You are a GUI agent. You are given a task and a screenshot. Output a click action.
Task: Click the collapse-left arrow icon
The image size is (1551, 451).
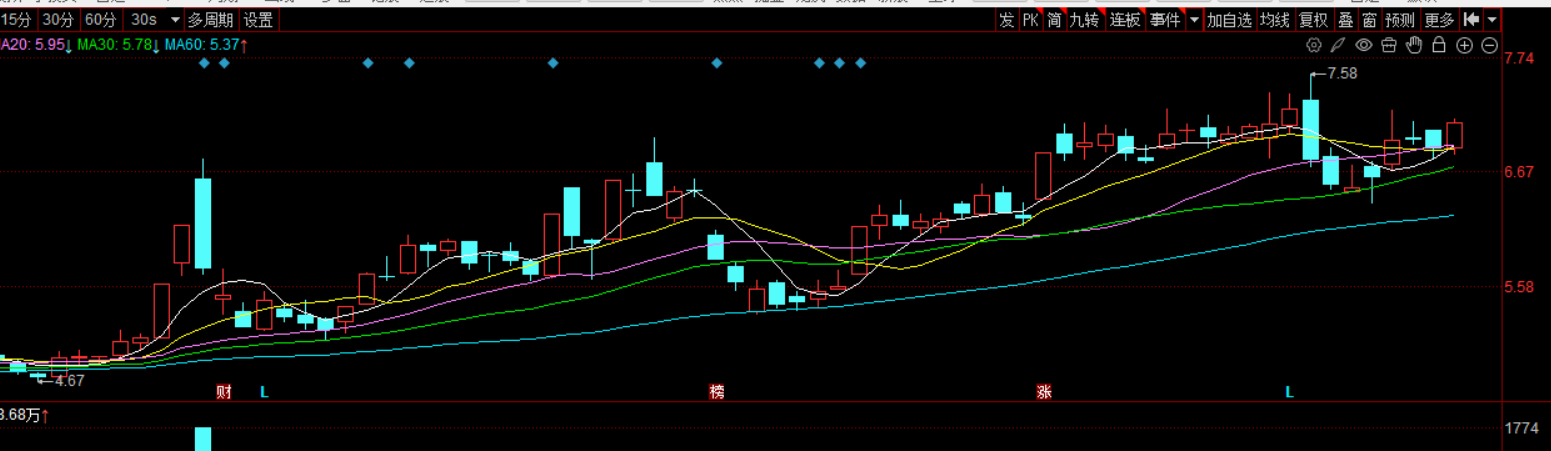pyautogui.click(x=1471, y=19)
